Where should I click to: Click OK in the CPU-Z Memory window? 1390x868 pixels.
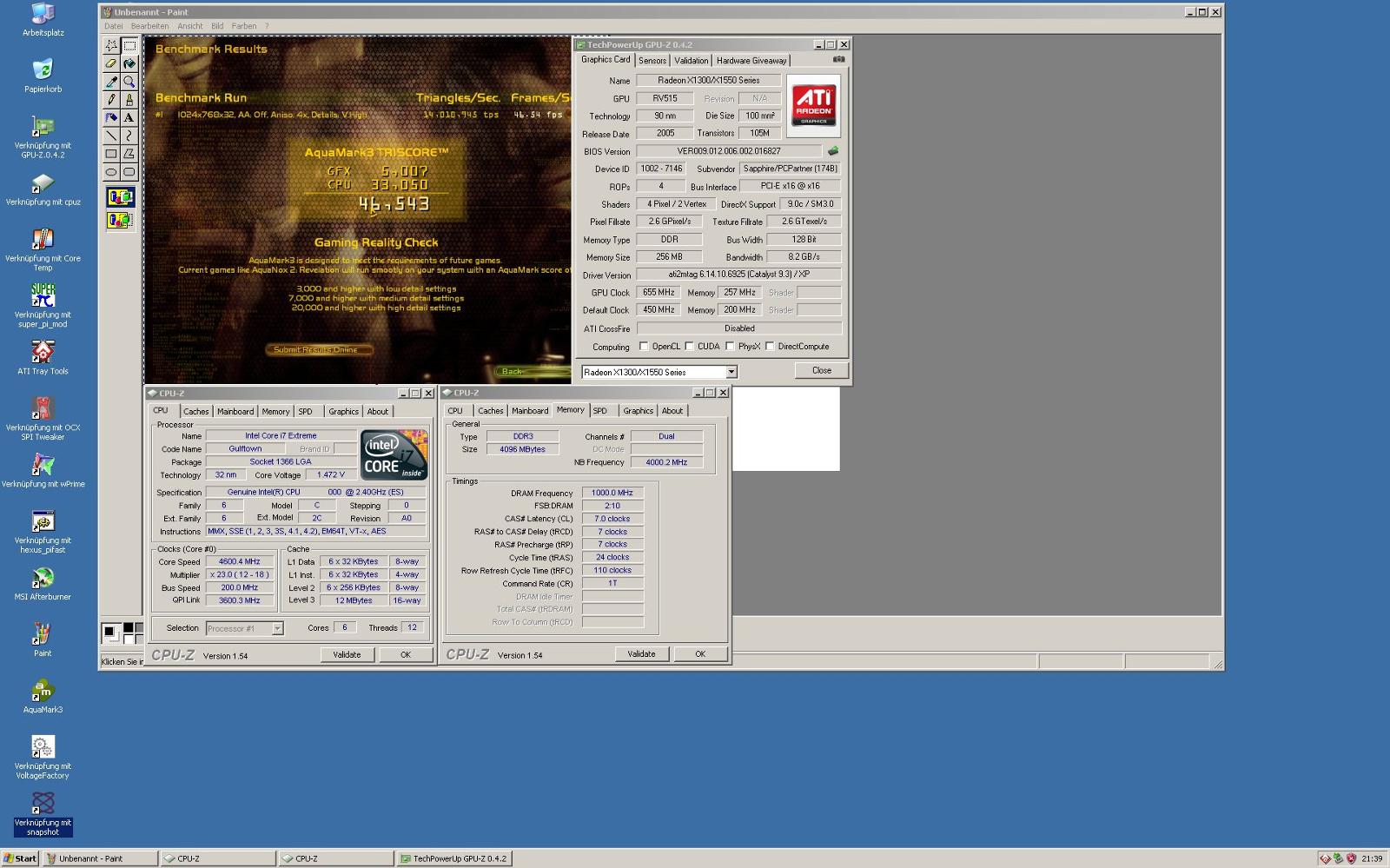(700, 653)
